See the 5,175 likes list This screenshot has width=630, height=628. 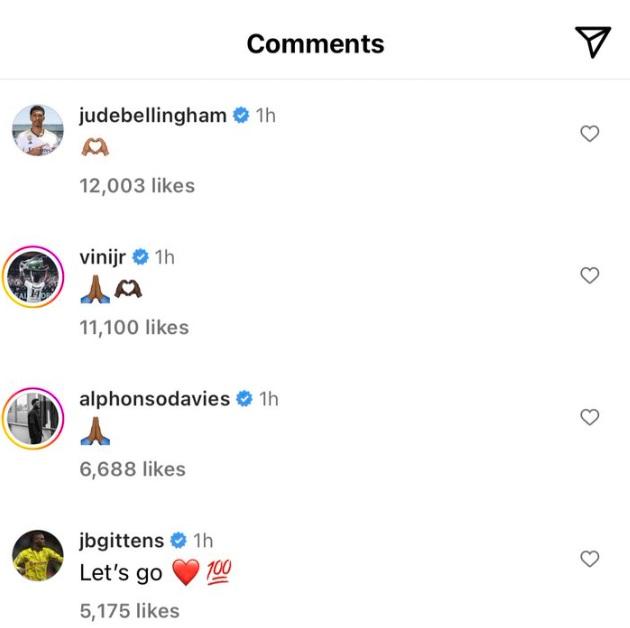(130, 611)
